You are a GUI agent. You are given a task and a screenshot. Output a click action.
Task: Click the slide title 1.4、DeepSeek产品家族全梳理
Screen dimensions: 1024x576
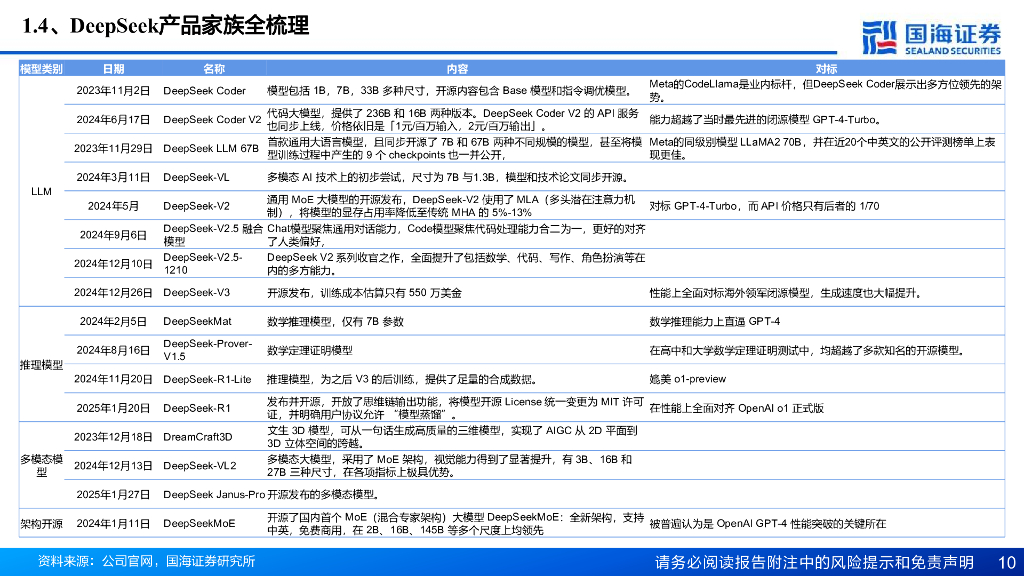click(163, 24)
